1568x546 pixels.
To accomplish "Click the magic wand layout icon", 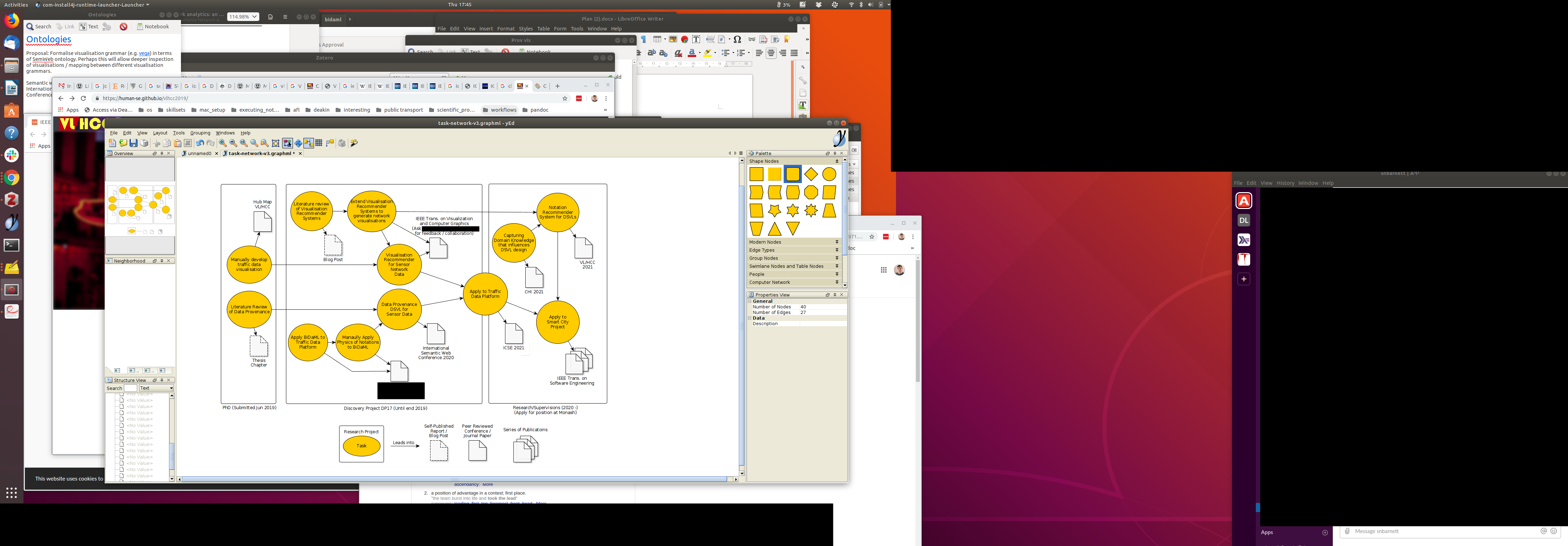I will pos(354,143).
